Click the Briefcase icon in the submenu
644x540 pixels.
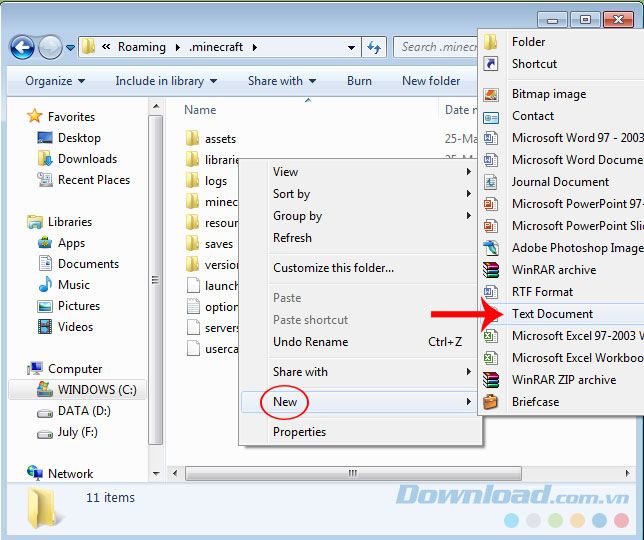tap(491, 402)
